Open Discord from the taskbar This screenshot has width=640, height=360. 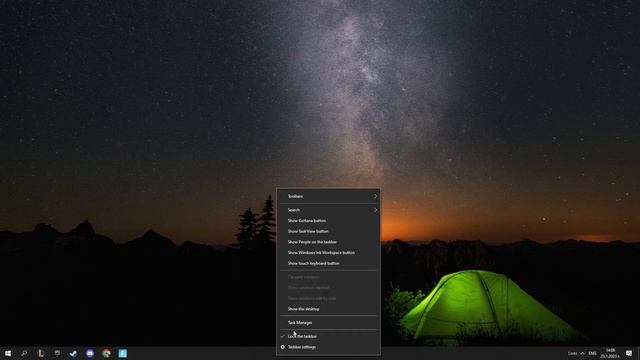(90, 353)
